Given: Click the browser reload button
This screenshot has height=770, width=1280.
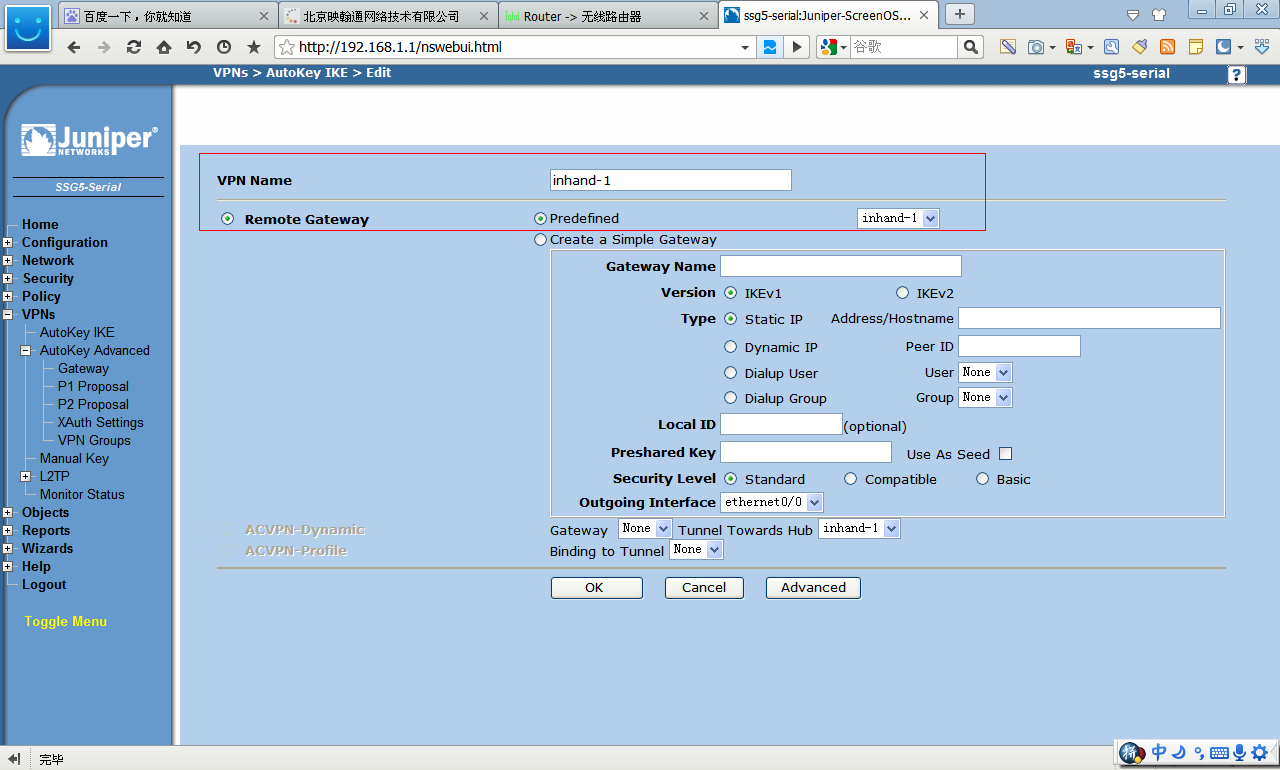Looking at the screenshot, I should [133, 47].
